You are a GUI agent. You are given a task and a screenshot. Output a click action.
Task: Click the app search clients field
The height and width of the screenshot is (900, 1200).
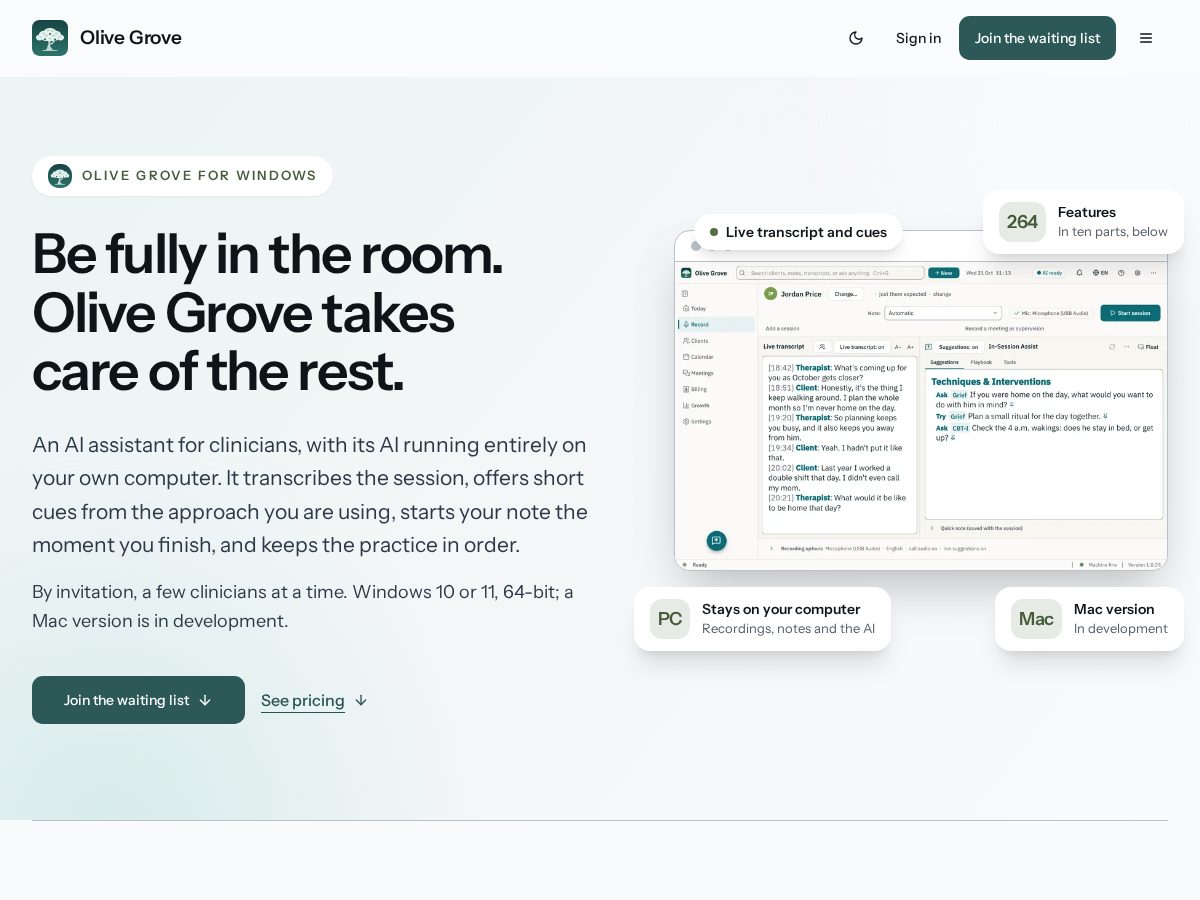(830, 273)
